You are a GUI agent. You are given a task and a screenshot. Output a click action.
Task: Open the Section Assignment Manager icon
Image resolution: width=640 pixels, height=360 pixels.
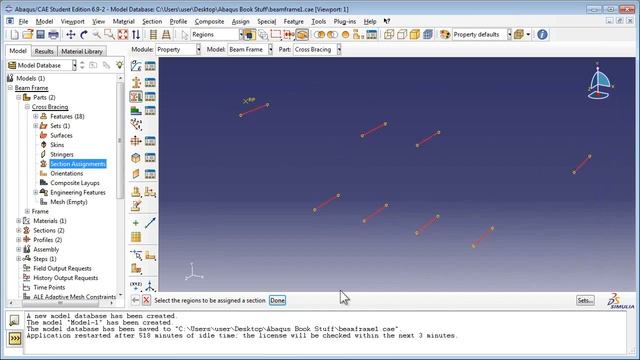(x=150, y=97)
